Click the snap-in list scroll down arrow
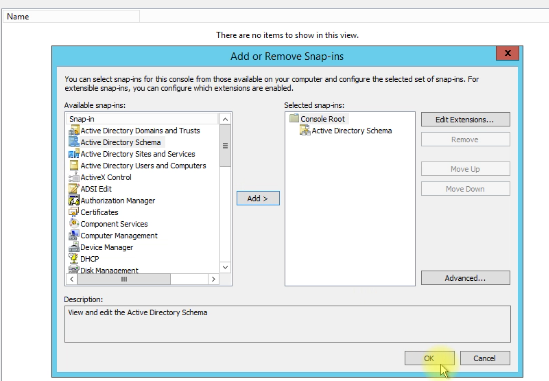549x381 pixels. [225, 267]
